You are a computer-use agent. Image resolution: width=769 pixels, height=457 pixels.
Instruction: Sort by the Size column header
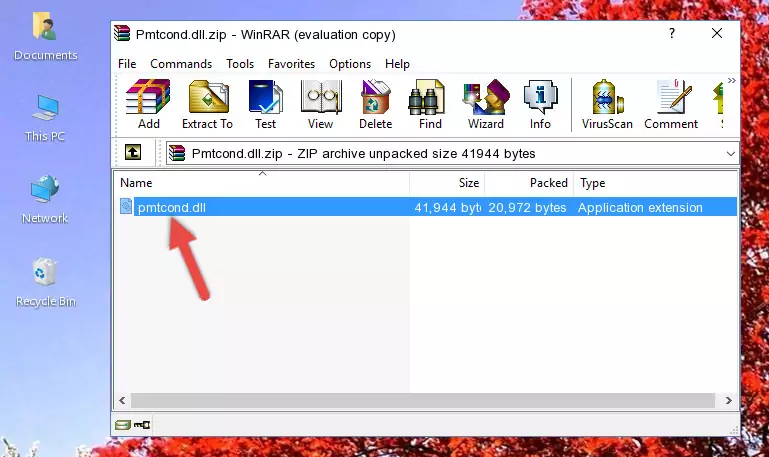[x=447, y=183]
